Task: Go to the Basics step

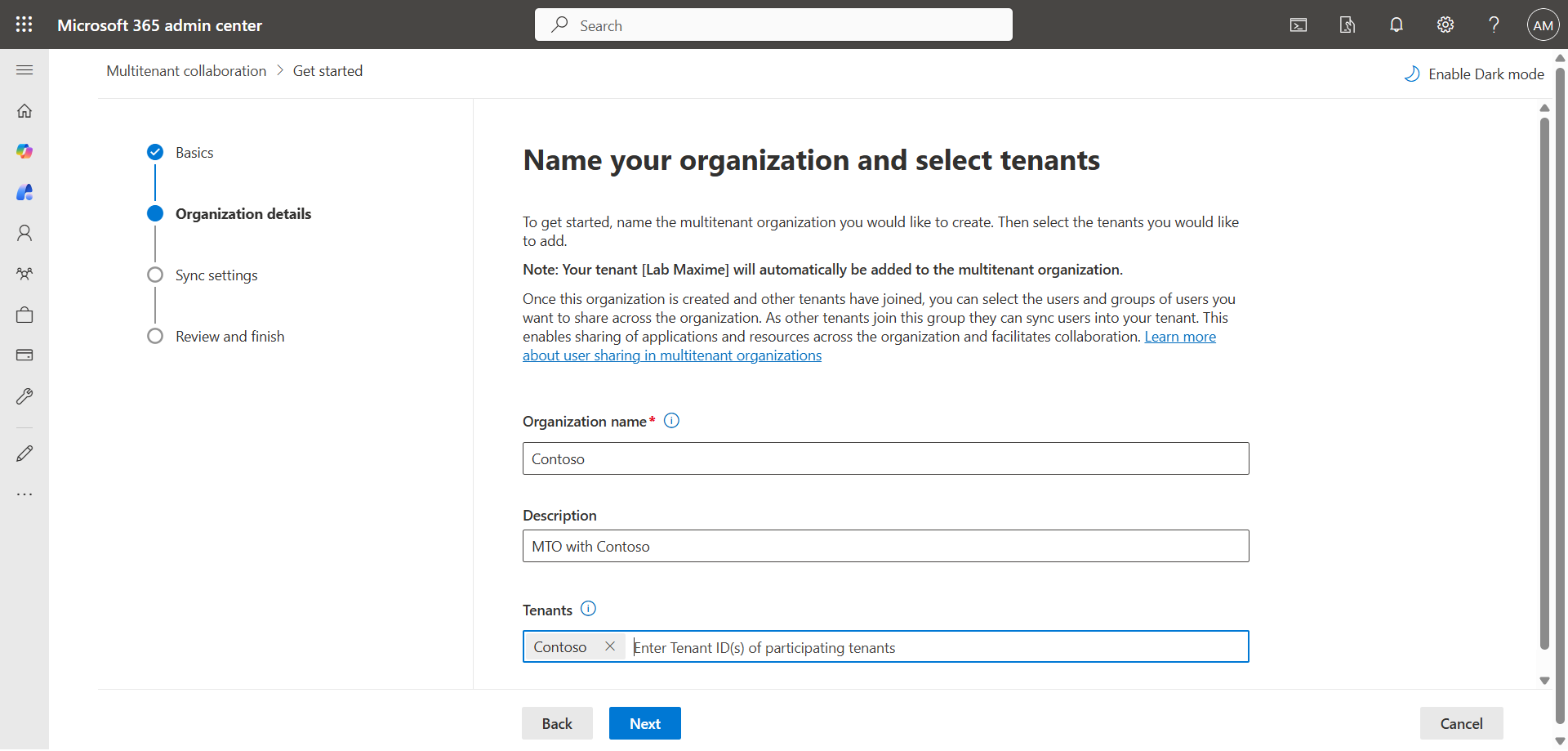Action: 194,153
